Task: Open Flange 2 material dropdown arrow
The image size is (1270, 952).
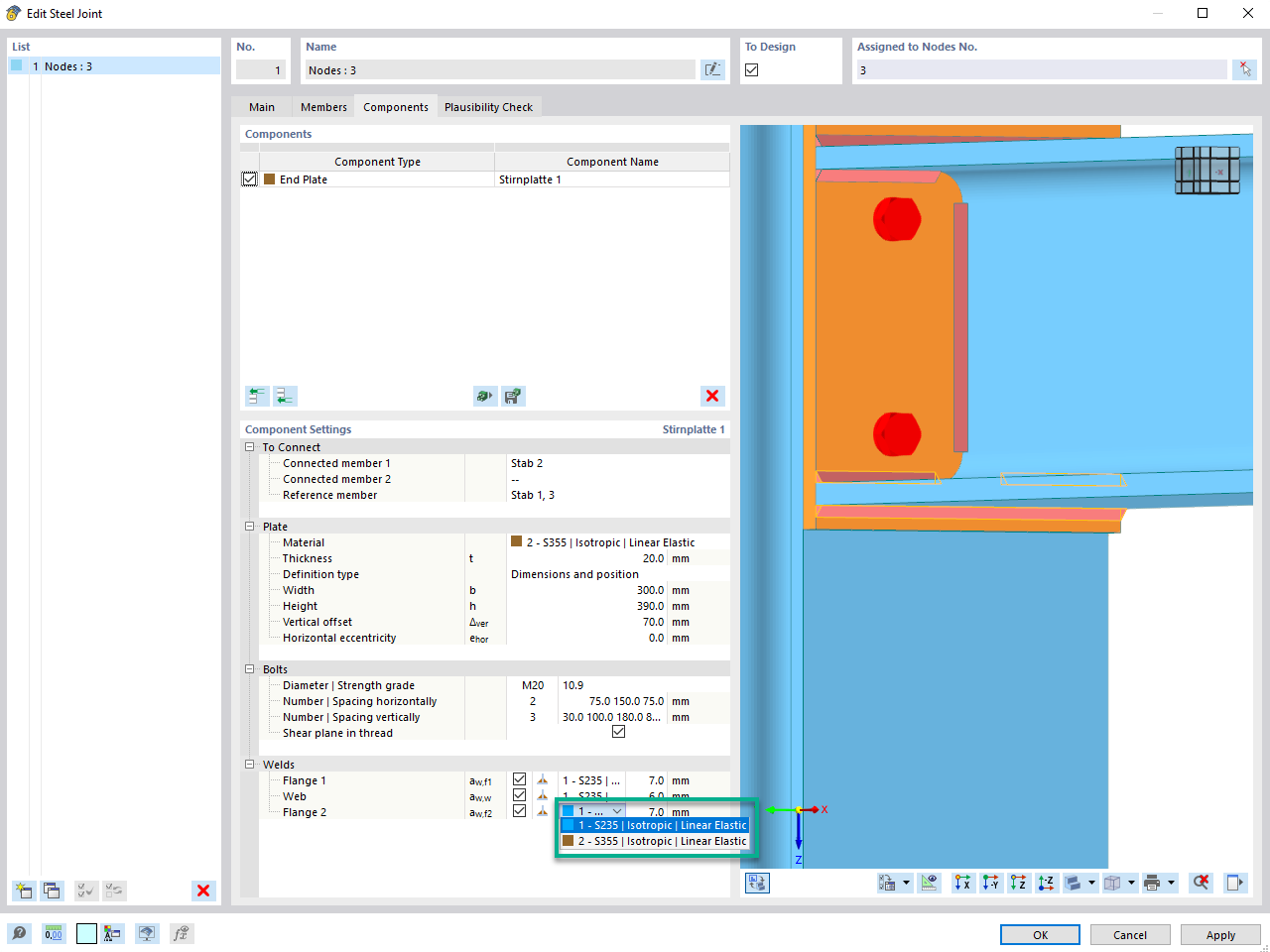Action: pos(617,811)
